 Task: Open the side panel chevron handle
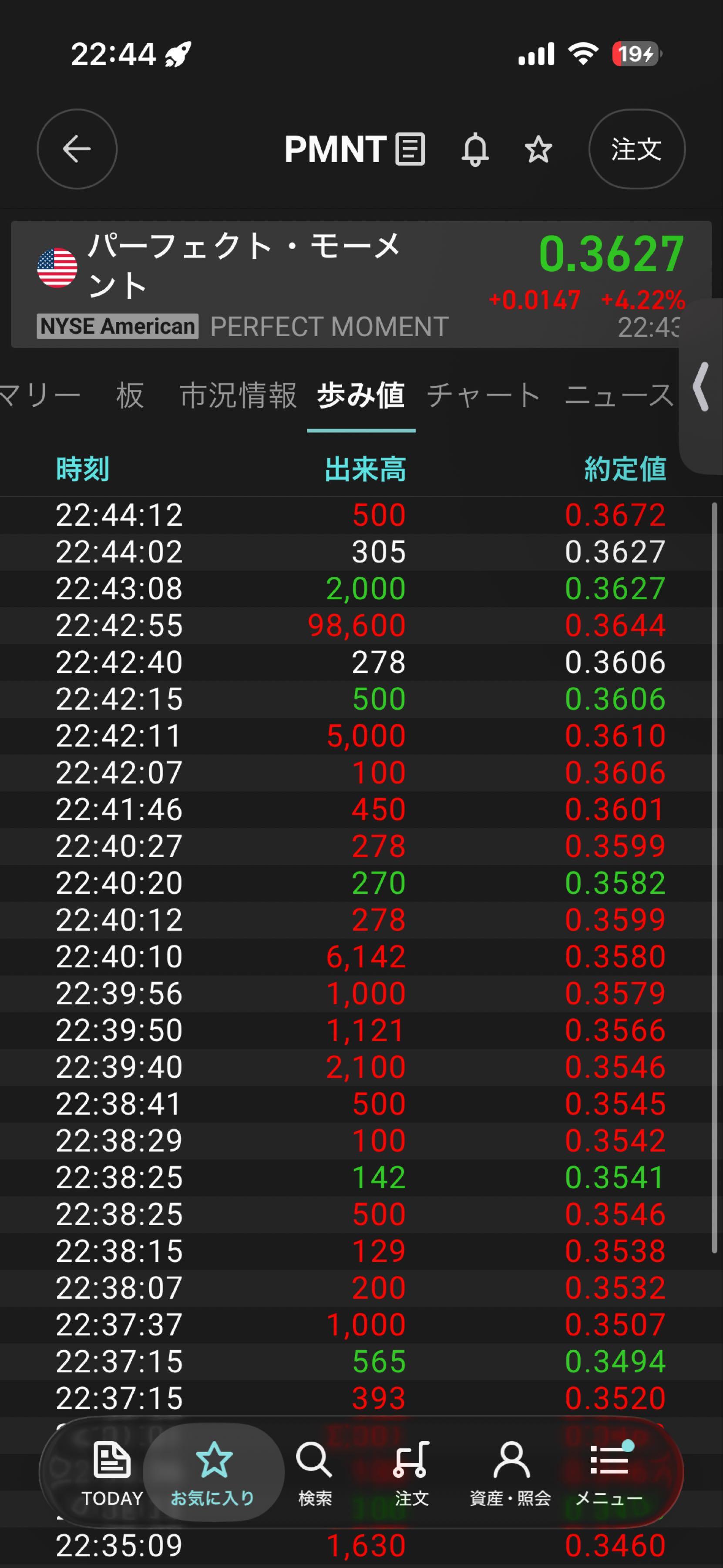(701, 387)
